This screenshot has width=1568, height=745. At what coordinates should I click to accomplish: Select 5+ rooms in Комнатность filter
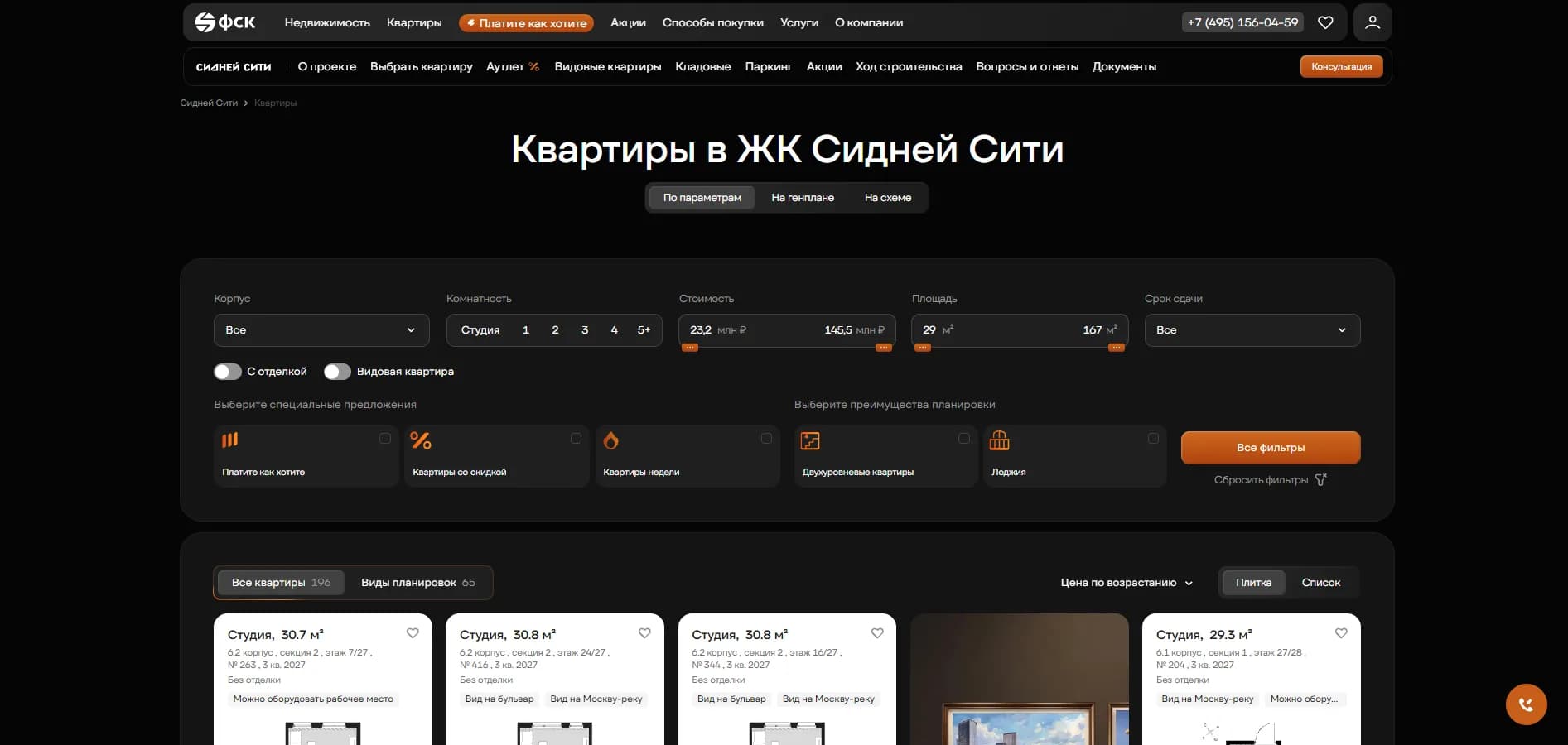[644, 330]
